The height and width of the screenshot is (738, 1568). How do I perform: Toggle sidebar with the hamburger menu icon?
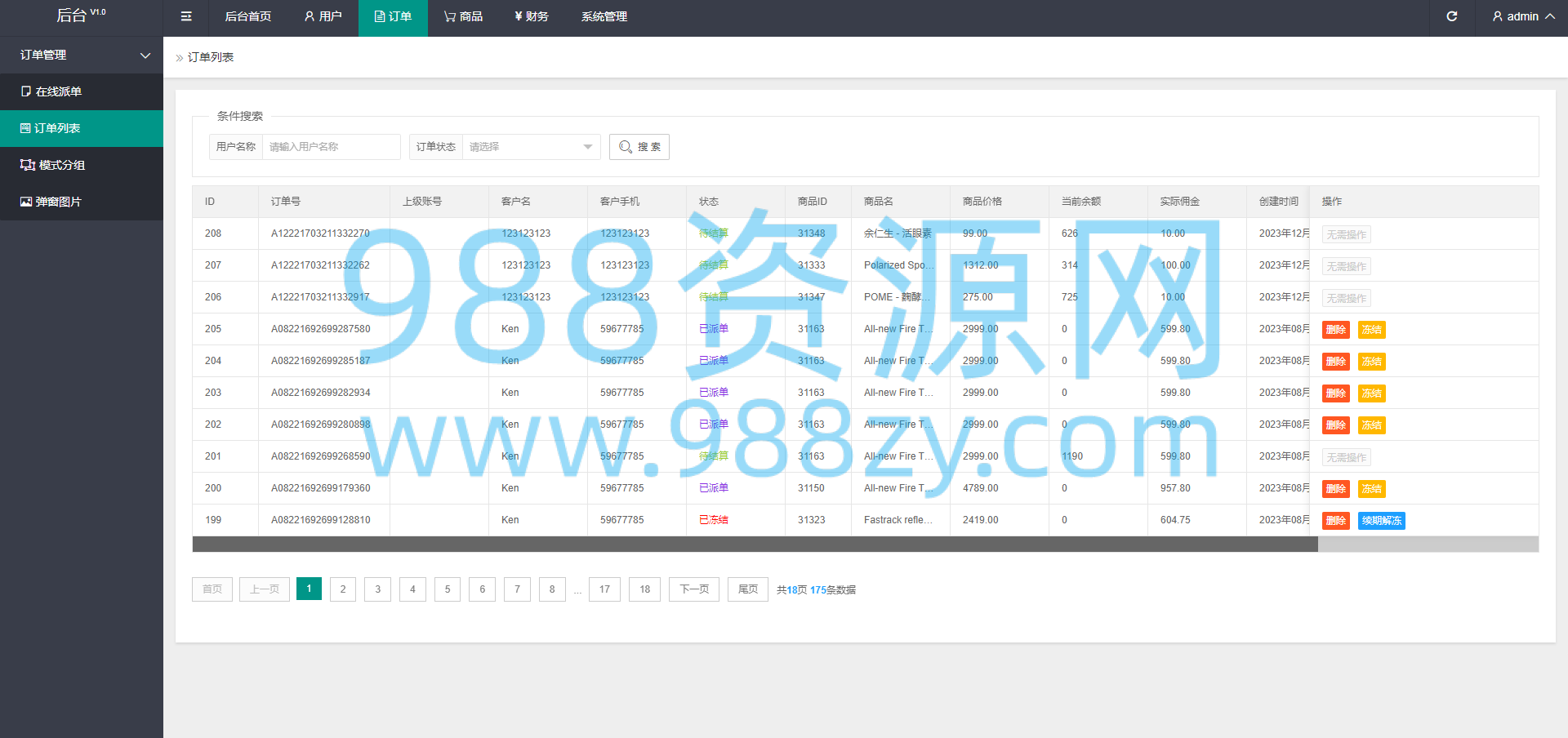(x=186, y=16)
